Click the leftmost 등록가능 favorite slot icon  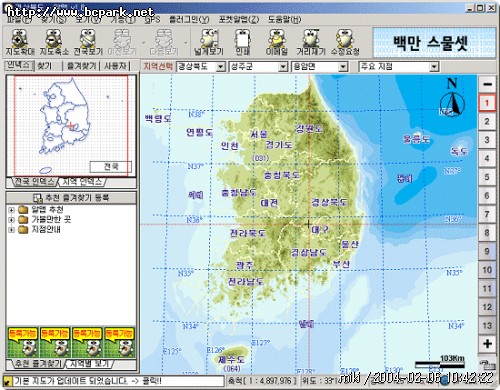click(x=23, y=343)
